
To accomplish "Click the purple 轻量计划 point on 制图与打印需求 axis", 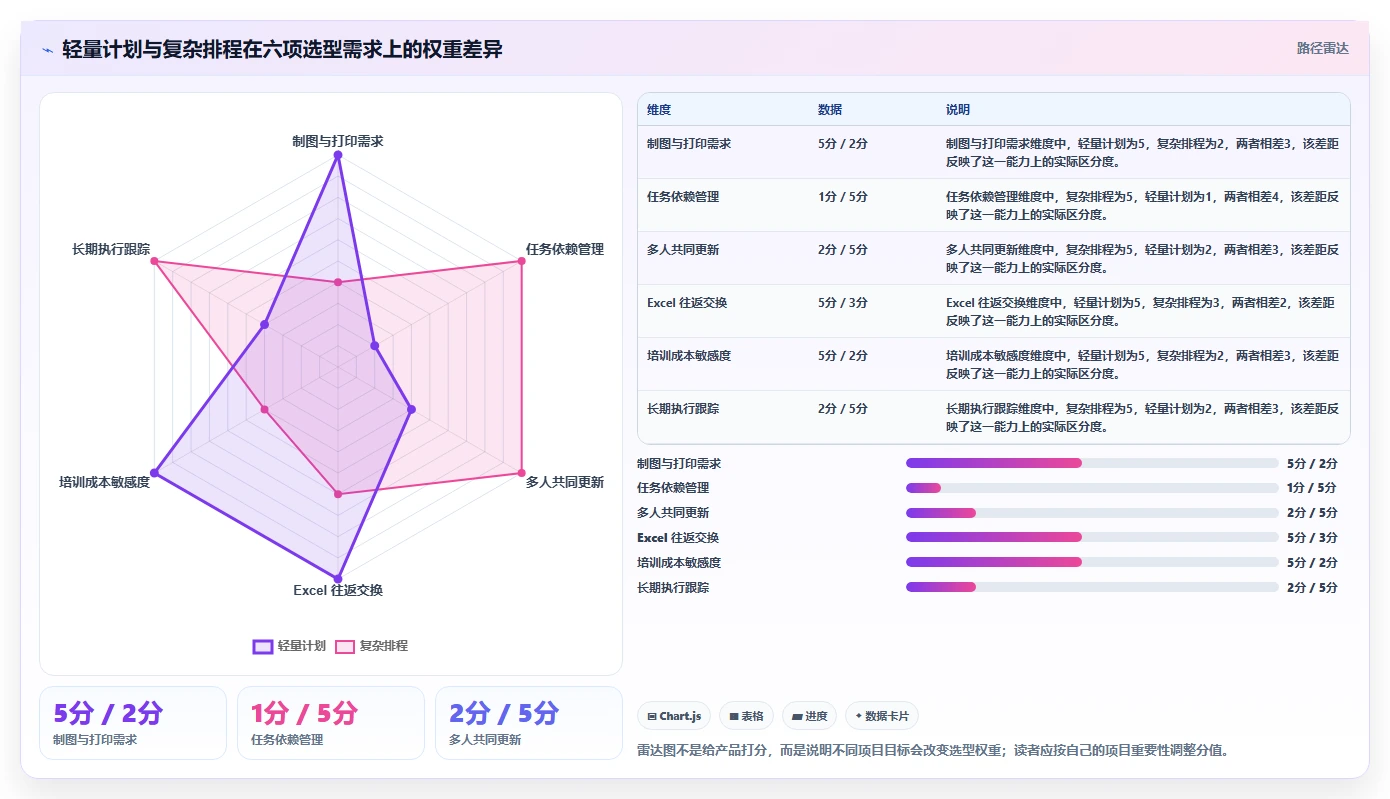I will click(x=338, y=155).
